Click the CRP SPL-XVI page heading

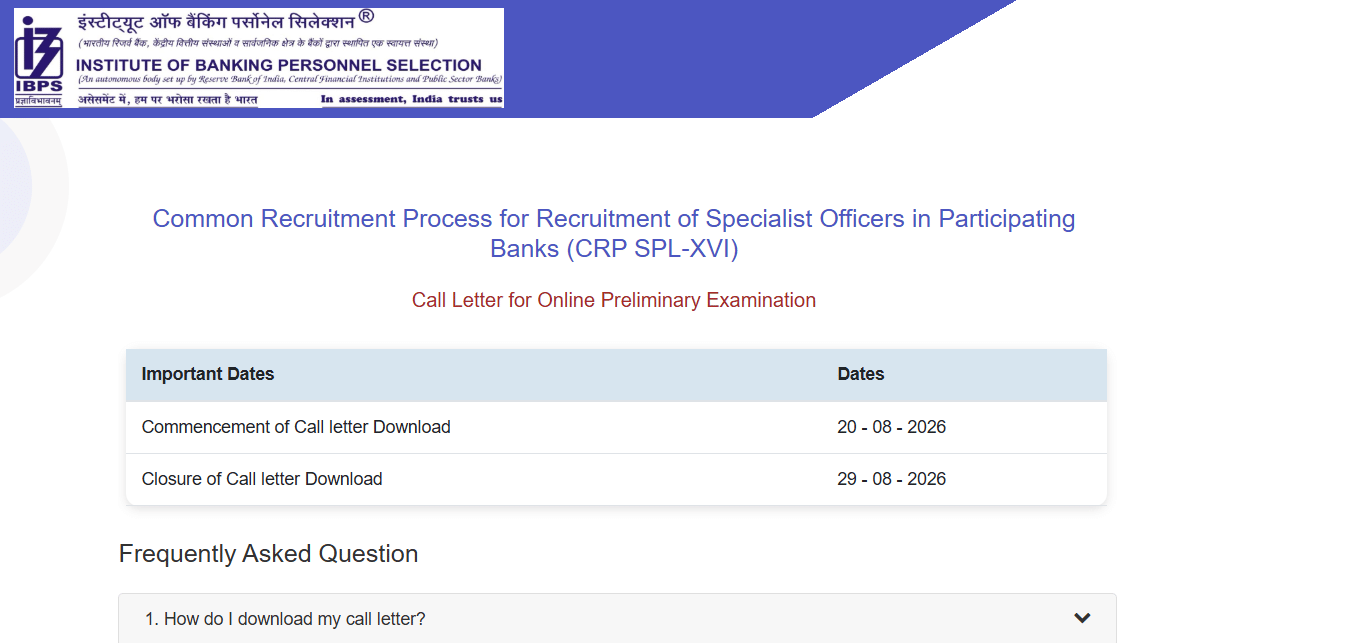click(614, 233)
